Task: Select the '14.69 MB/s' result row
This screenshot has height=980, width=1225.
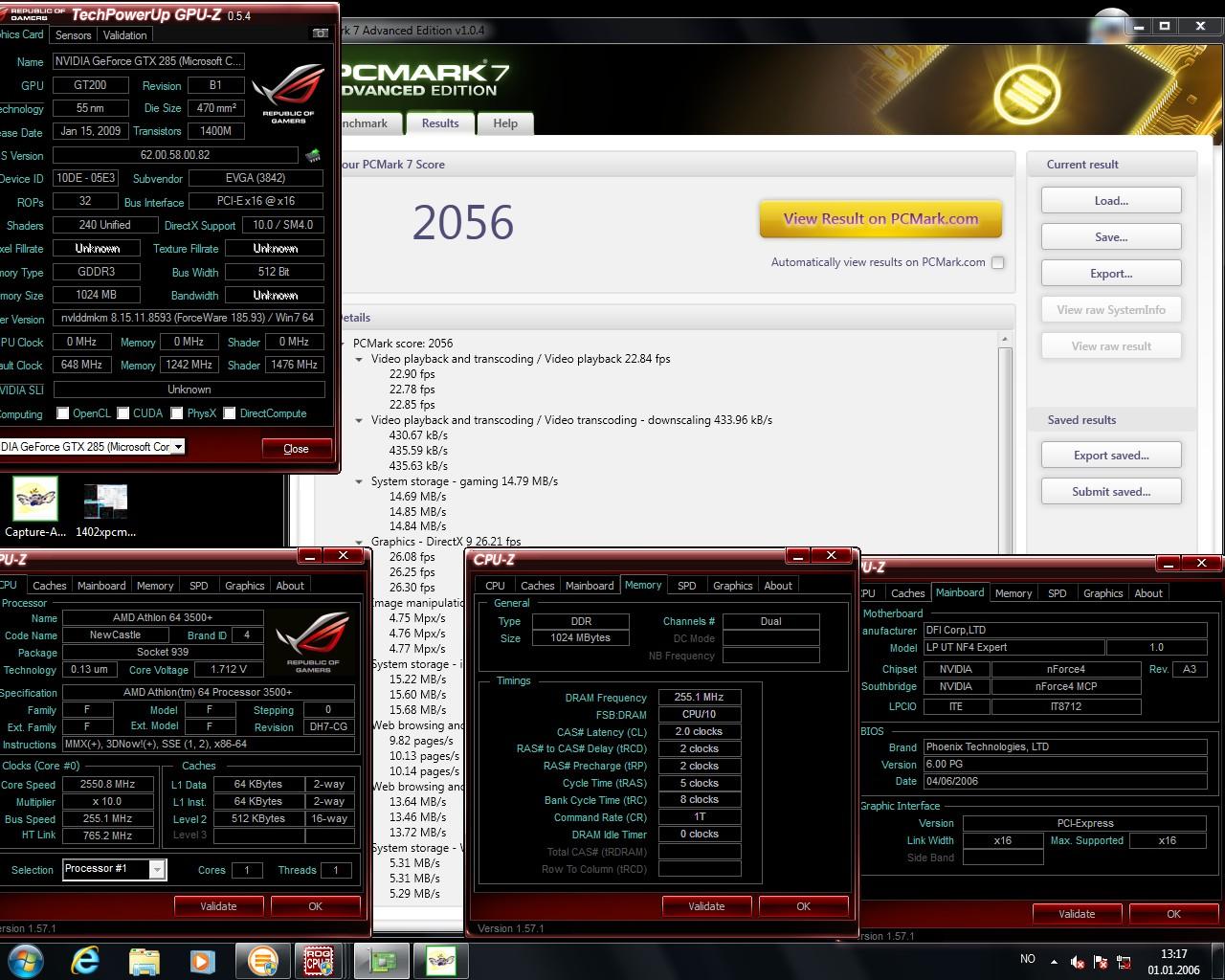Action: 417,497
